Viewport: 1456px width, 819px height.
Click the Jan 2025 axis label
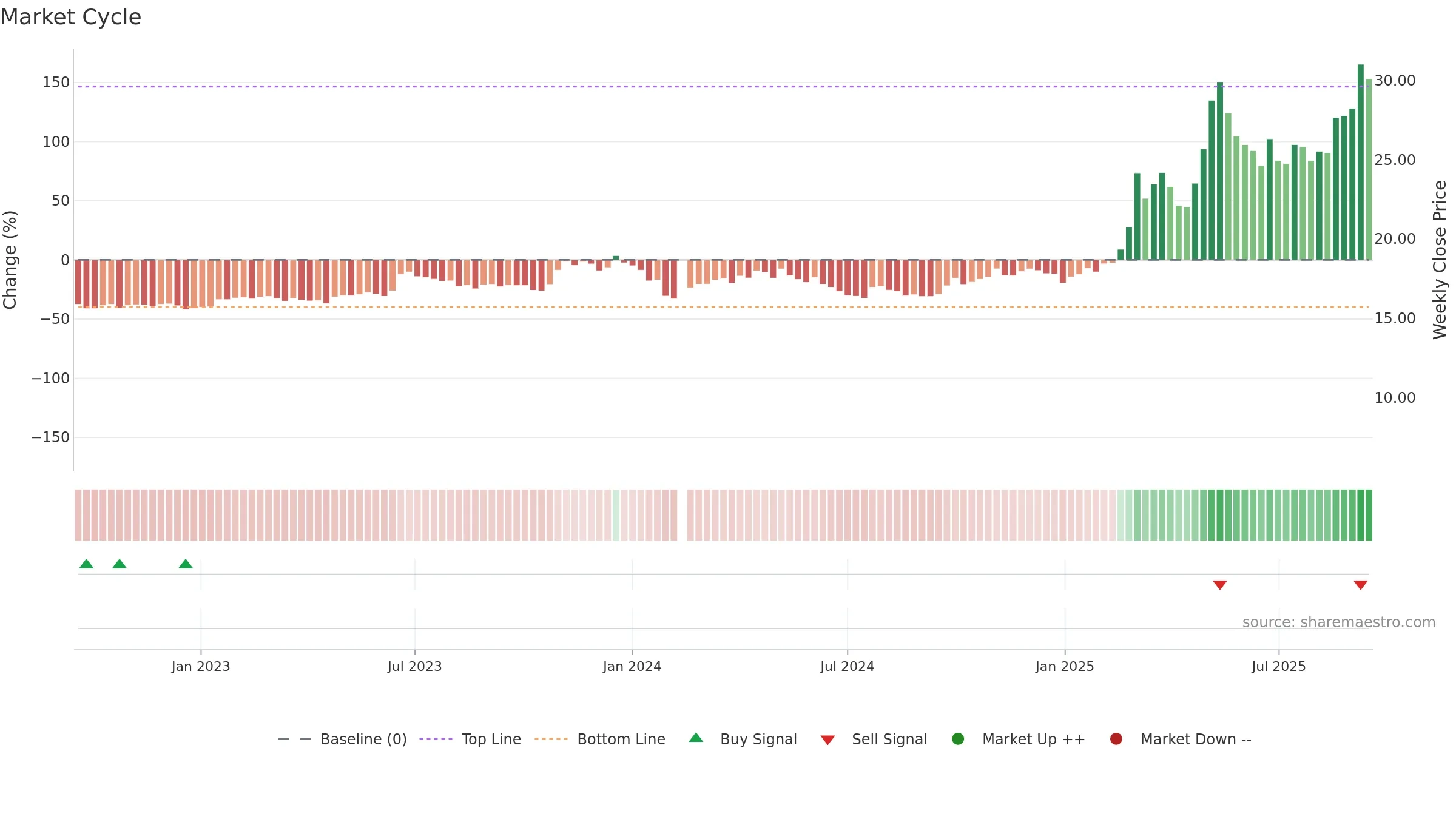(1065, 667)
